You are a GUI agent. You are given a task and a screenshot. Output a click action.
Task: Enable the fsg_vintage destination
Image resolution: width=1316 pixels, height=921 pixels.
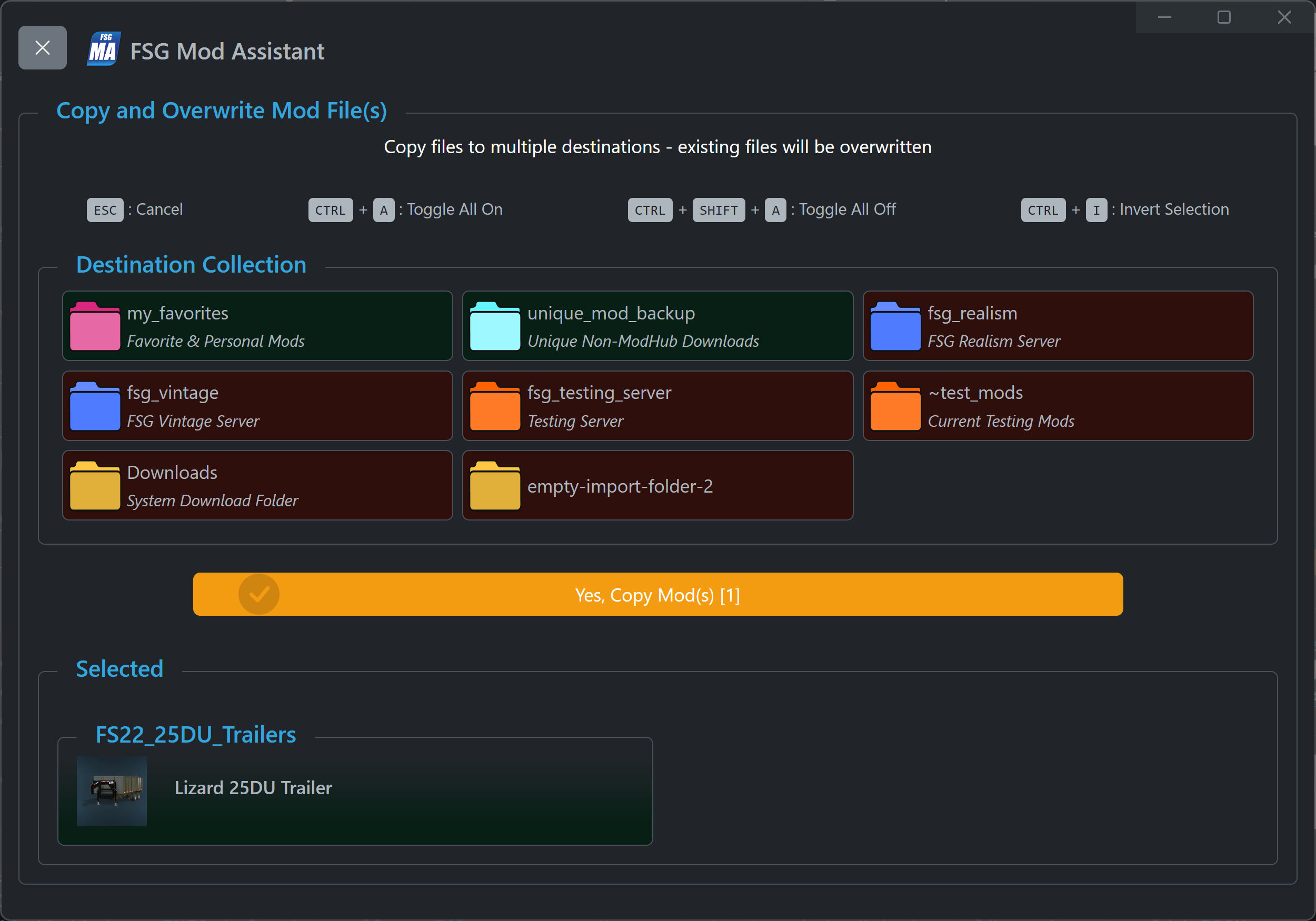(257, 406)
